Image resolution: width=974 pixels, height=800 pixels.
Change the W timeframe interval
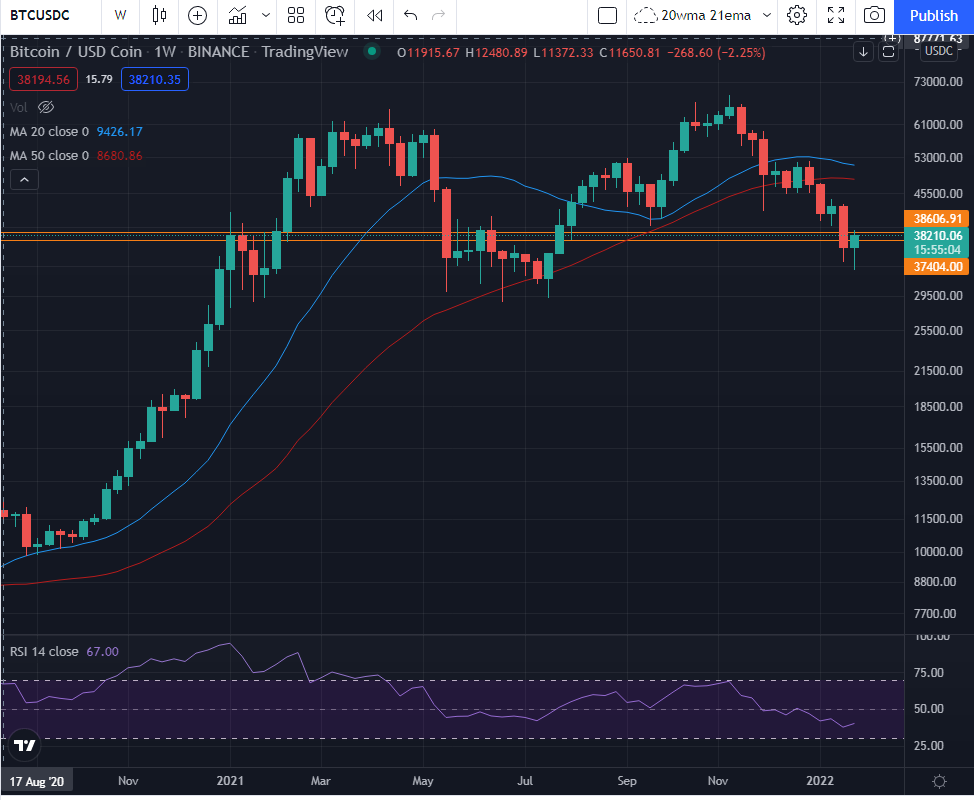coord(121,16)
